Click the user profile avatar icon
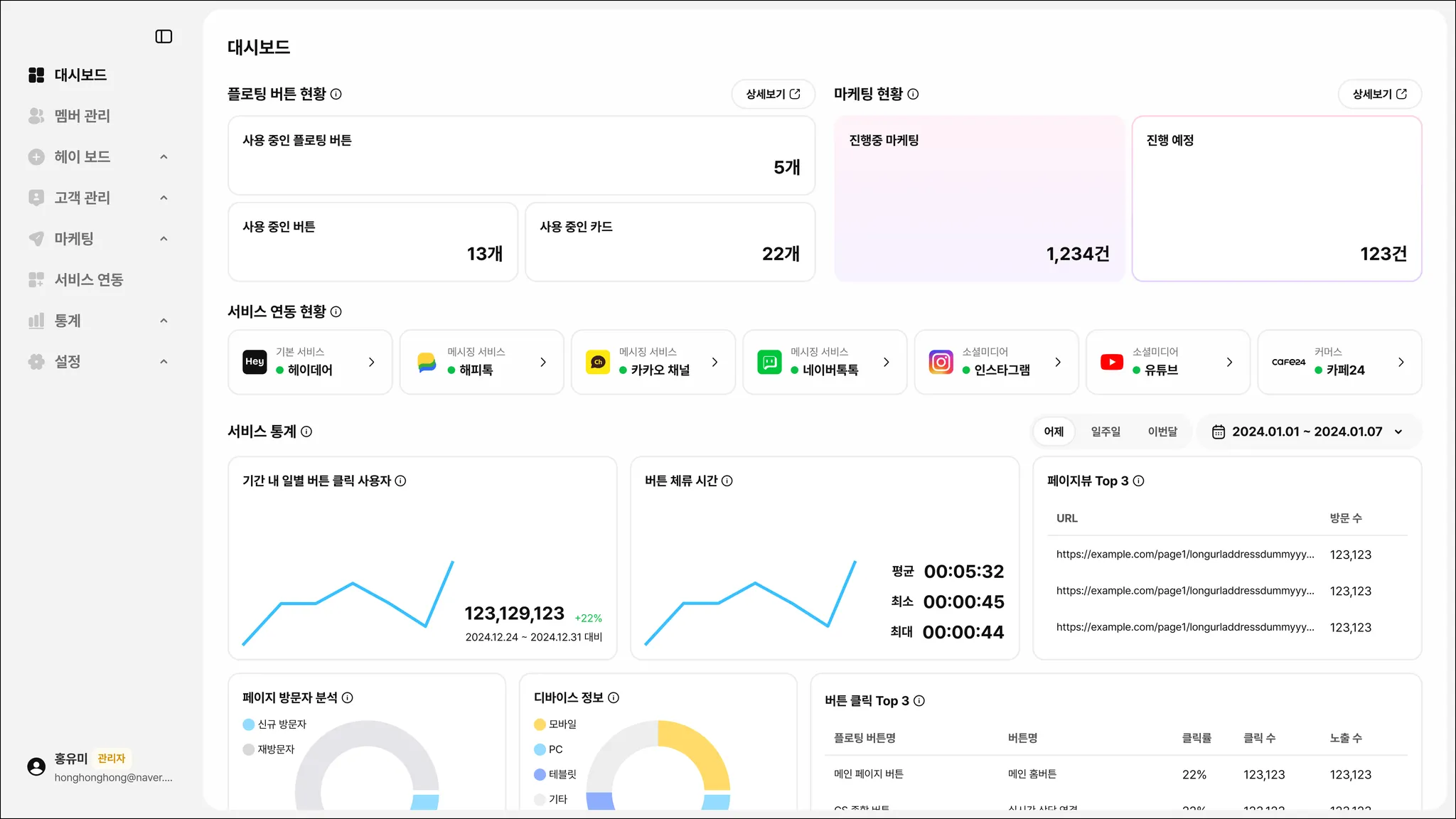Viewport: 1456px width, 819px height. (36, 766)
